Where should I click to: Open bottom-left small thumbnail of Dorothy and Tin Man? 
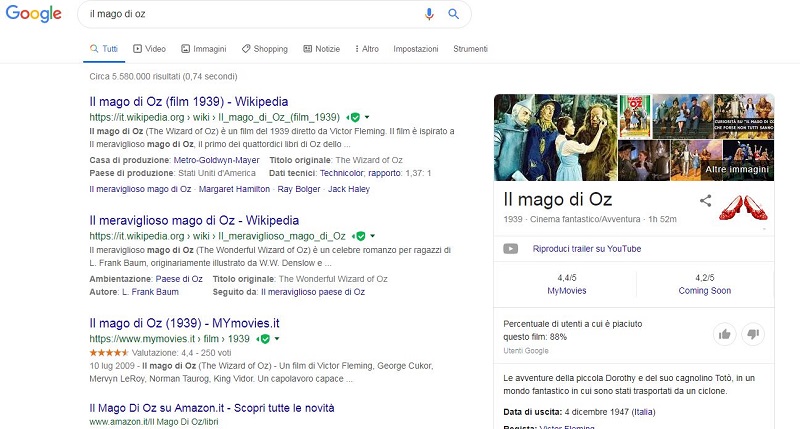click(x=644, y=160)
